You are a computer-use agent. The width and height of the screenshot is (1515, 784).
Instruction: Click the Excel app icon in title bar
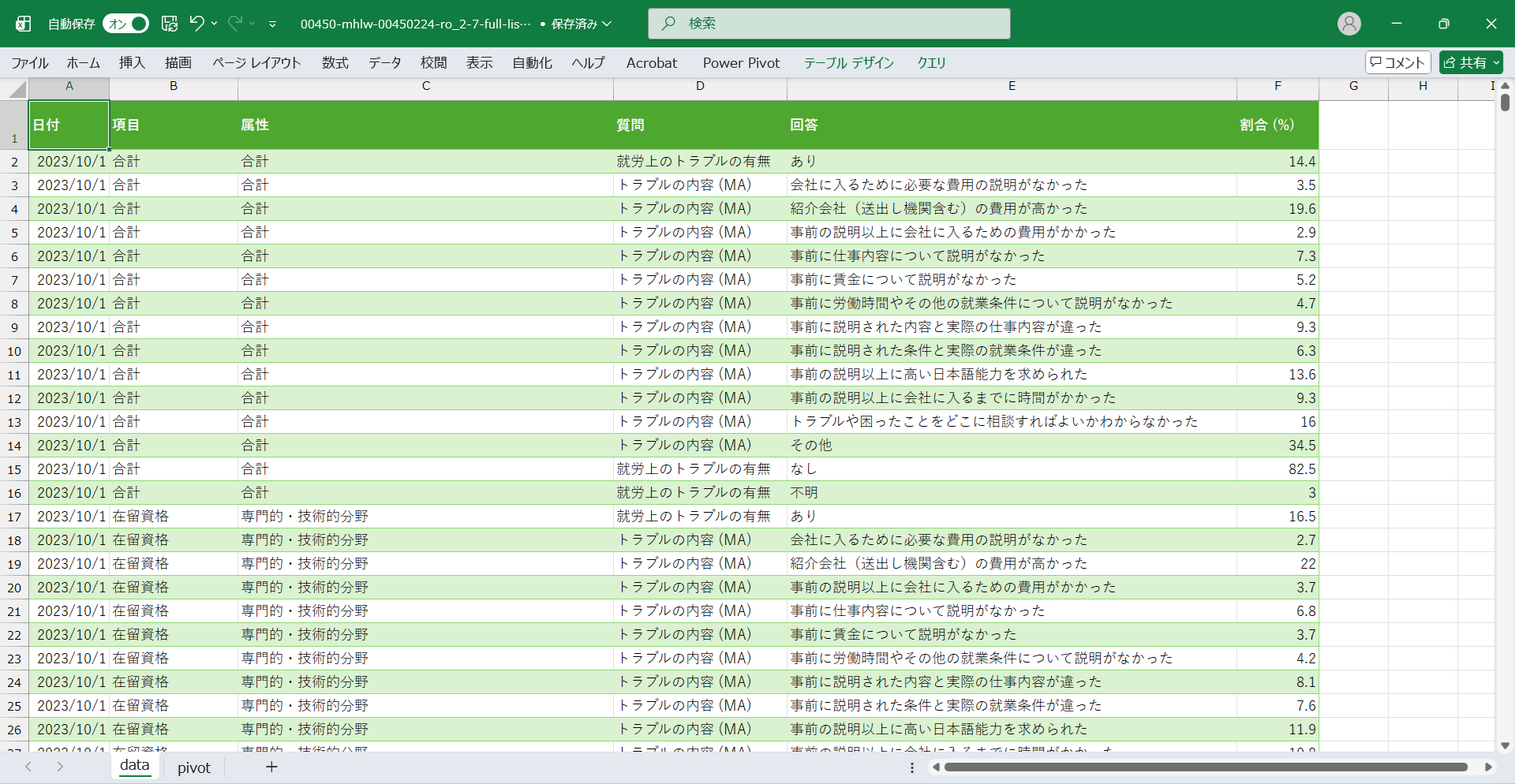[x=24, y=24]
